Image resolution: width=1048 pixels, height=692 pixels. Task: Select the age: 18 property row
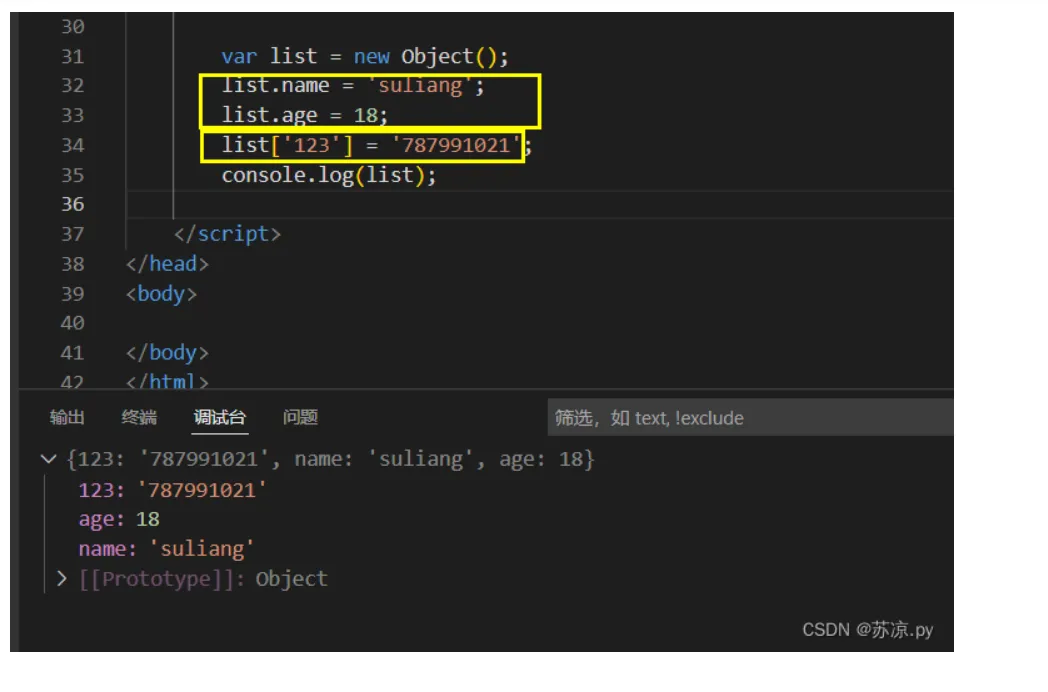pyautogui.click(x=119, y=520)
